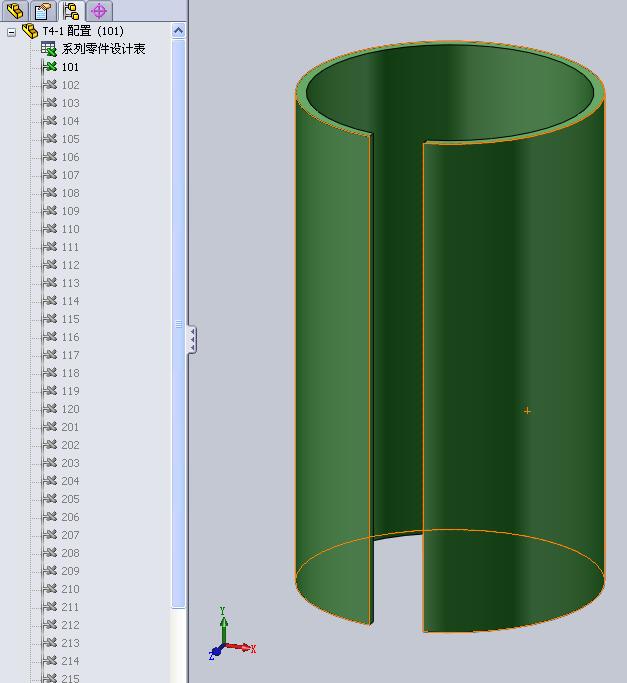Select configuration 209 text
This screenshot has width=627, height=683.
pyautogui.click(x=70, y=571)
